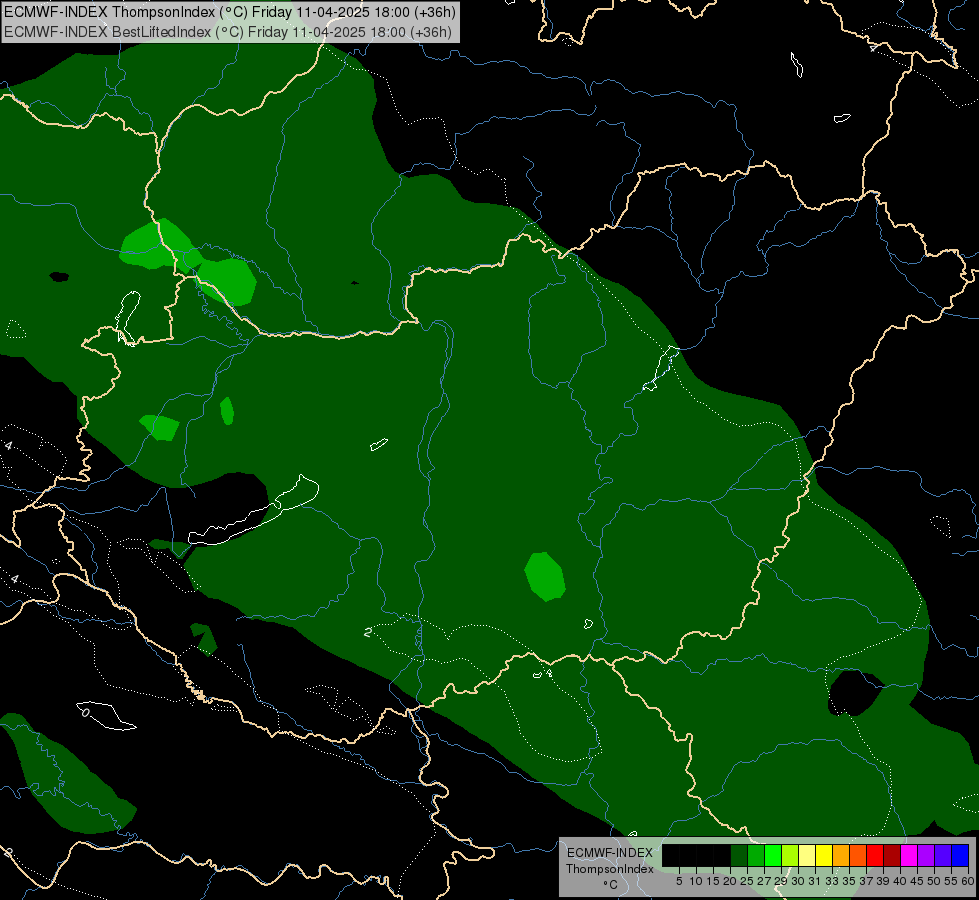979x900 pixels.
Task: Click the white contour label "0"
Action: (86, 712)
